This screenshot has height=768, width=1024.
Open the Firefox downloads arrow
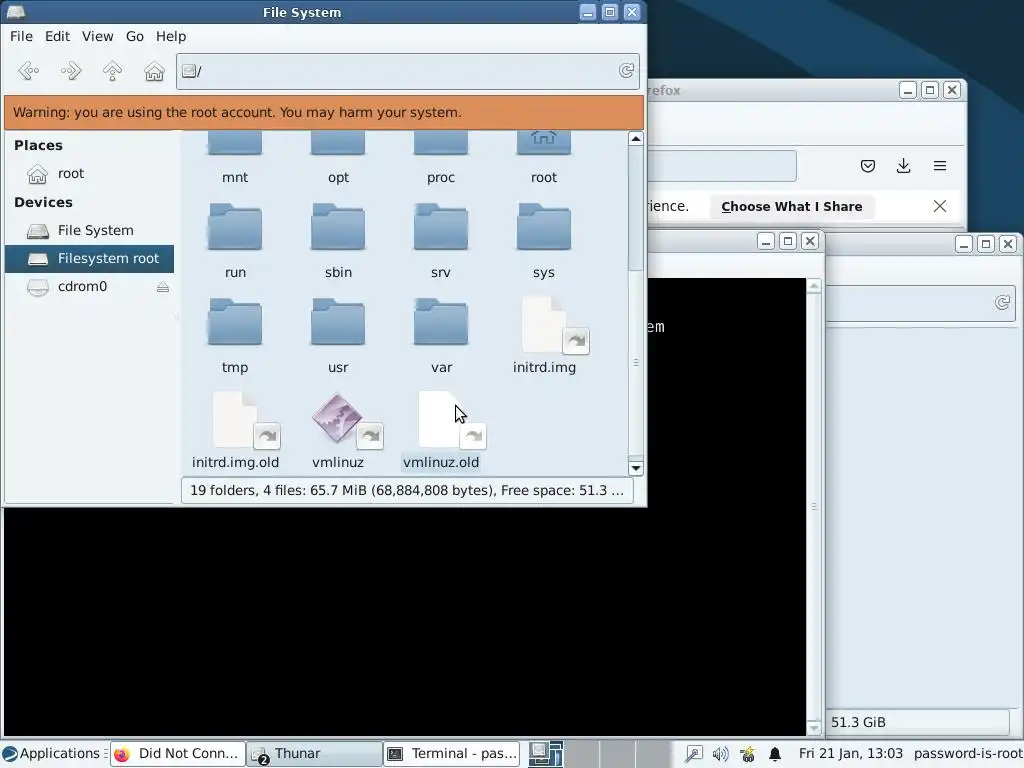click(903, 166)
